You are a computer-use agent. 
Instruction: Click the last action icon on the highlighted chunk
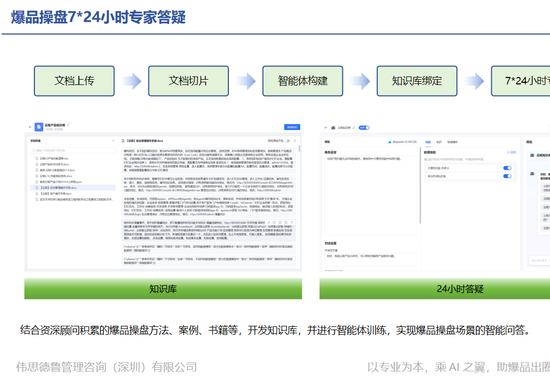(292, 222)
